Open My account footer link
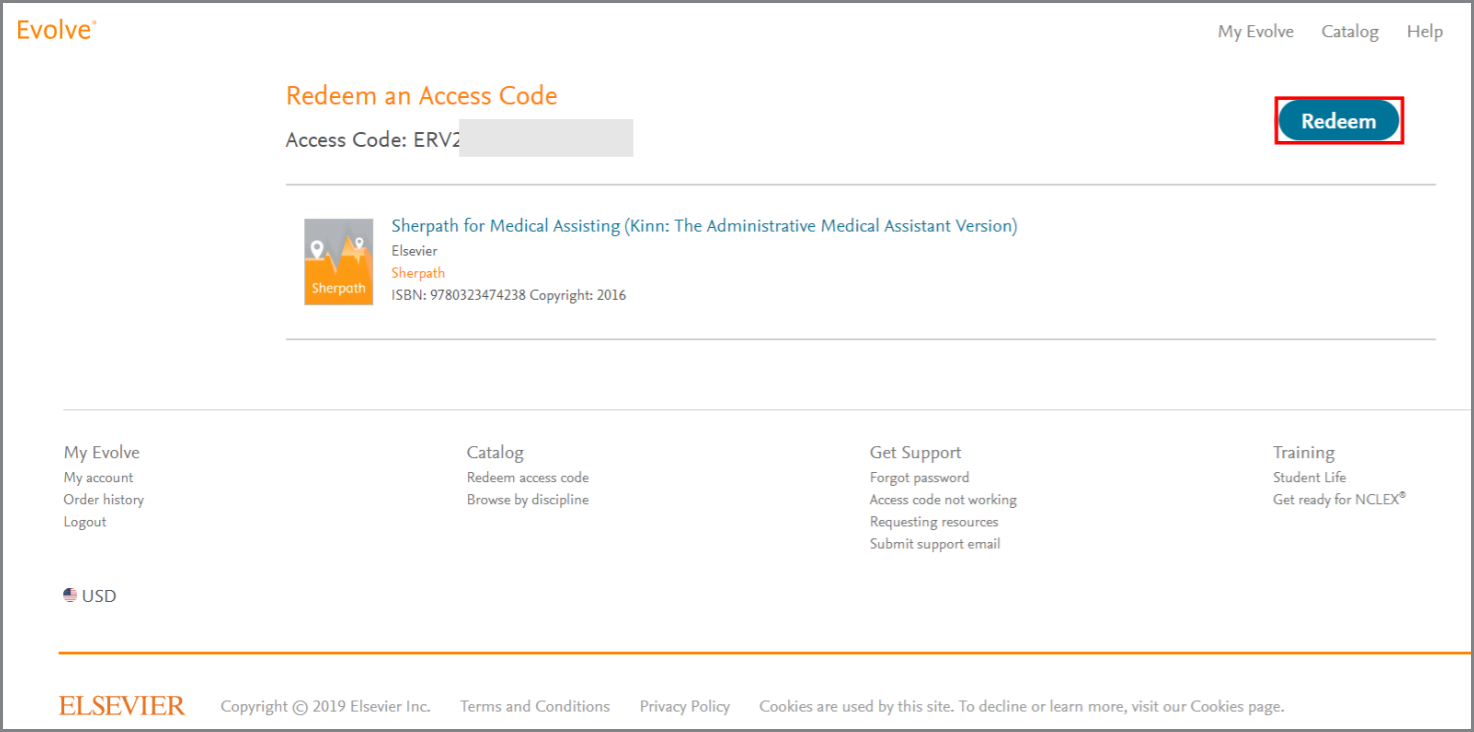Image resolution: width=1474 pixels, height=732 pixels. pos(98,478)
